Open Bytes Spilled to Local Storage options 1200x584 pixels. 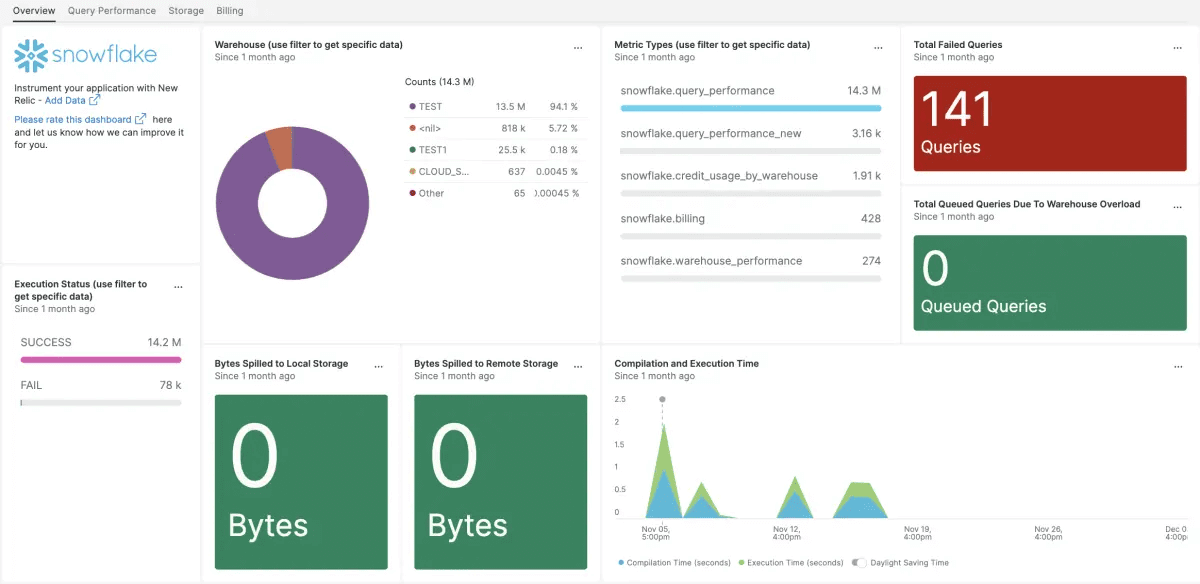point(378,366)
